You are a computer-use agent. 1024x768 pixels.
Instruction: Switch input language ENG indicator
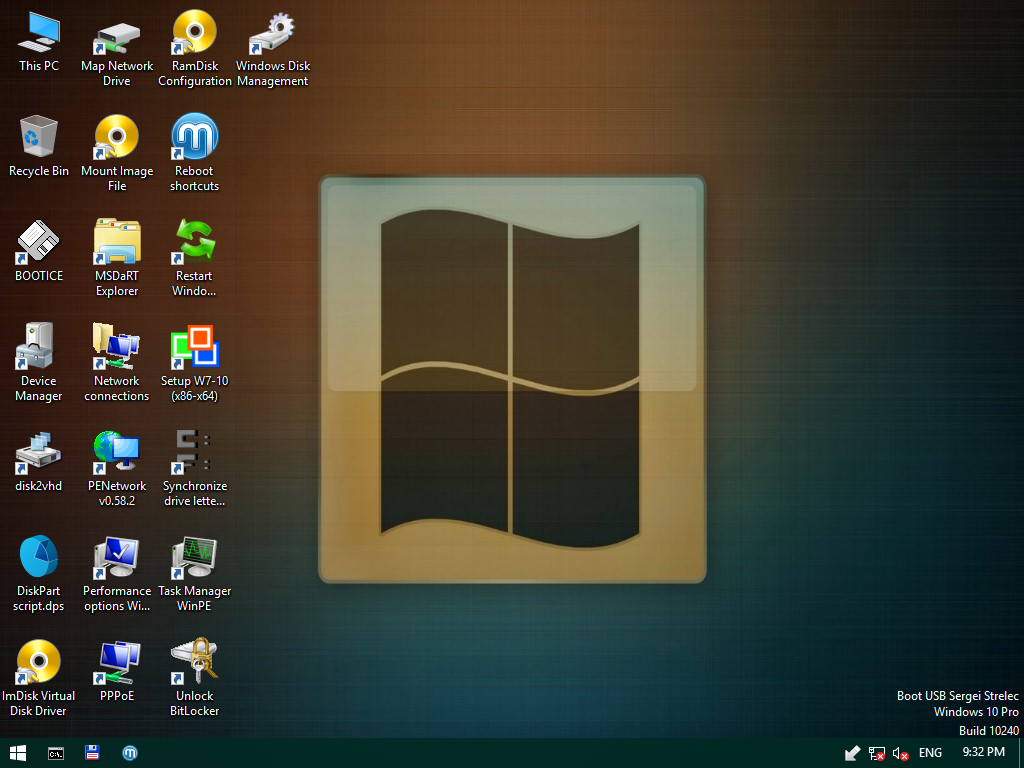click(930, 753)
